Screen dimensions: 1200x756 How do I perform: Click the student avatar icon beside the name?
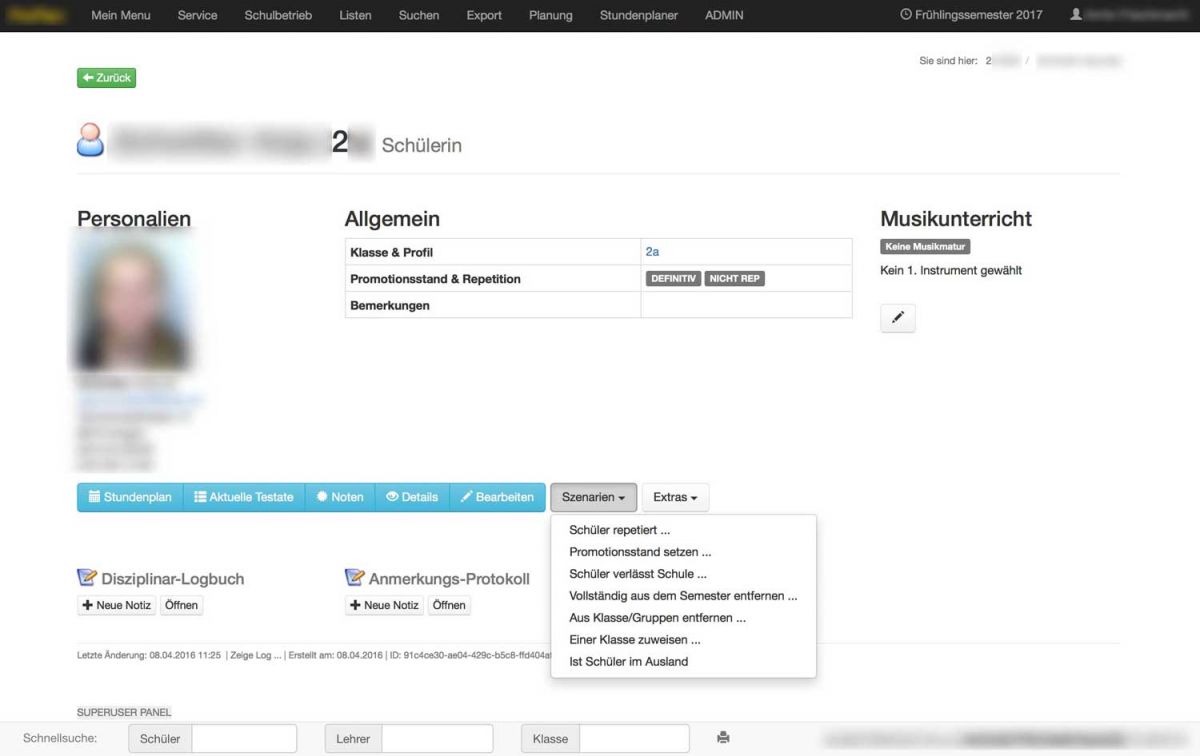click(x=90, y=141)
